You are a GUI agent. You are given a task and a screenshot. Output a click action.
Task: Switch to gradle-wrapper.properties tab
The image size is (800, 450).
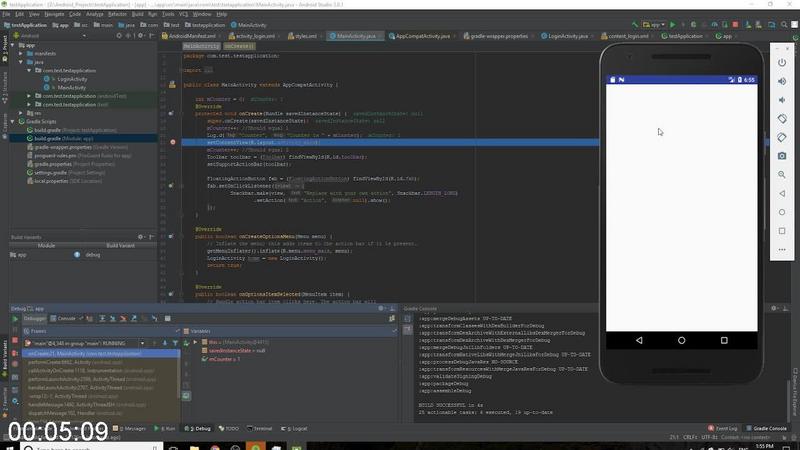pyautogui.click(x=496, y=36)
